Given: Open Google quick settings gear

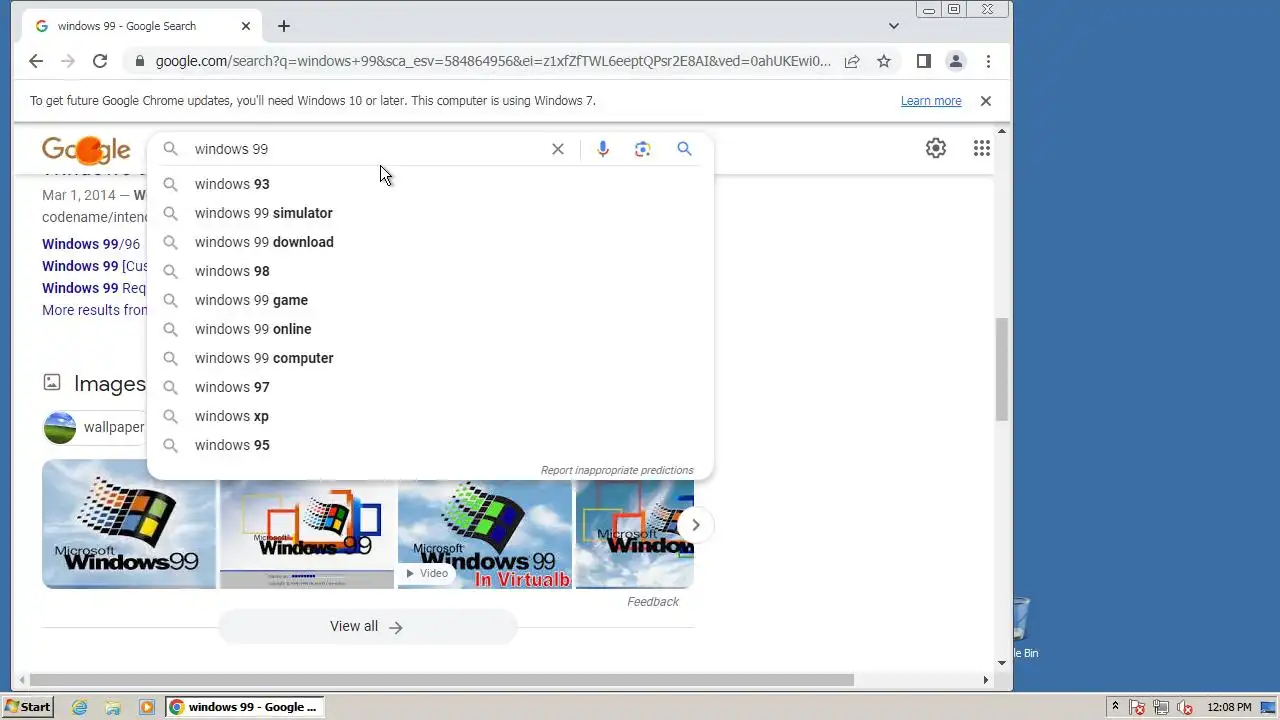Looking at the screenshot, I should point(936,148).
